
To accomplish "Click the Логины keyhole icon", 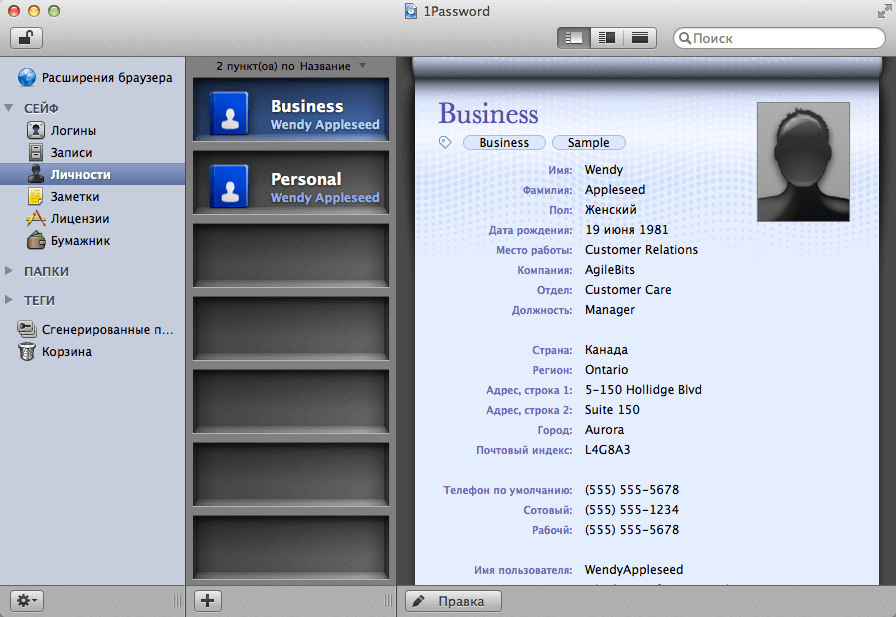I will (35, 130).
